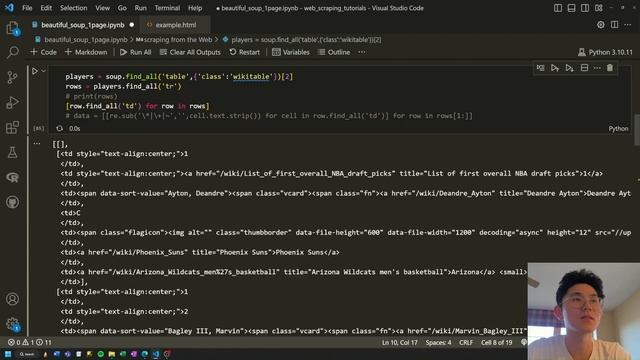Open the beautiful_soup_1page.ipynb breadcrumb
Viewport: 640px width, 360px height.
pos(81,40)
